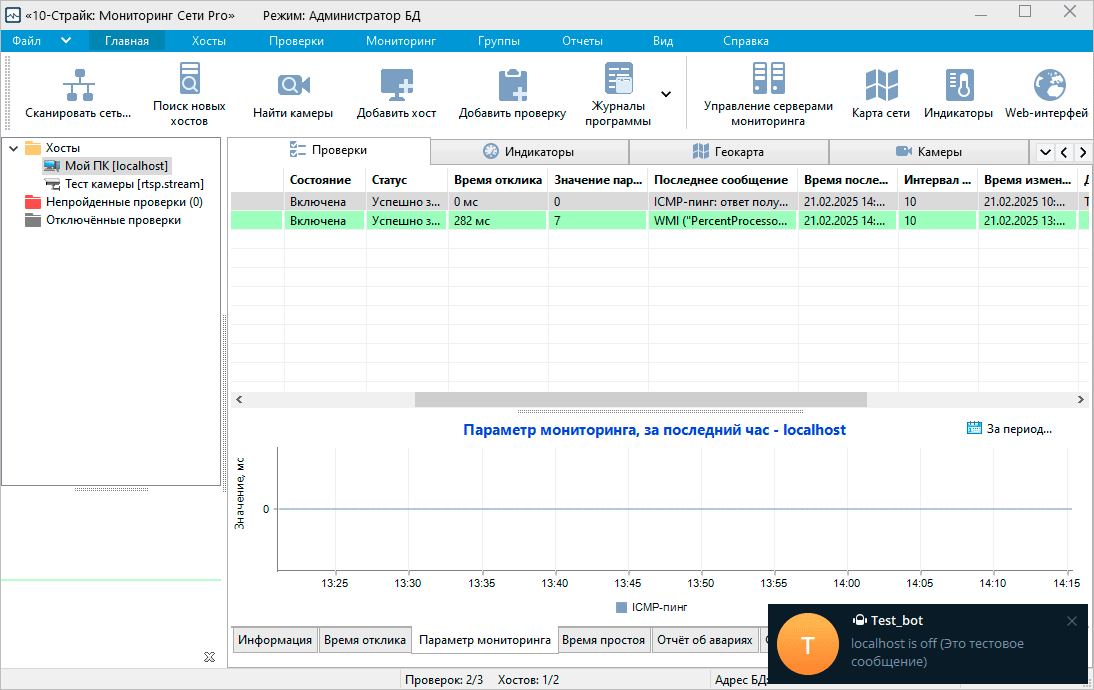Open the Web interface globe icon
Screen dimensions: 1094x690
pyautogui.click(x=1049, y=85)
